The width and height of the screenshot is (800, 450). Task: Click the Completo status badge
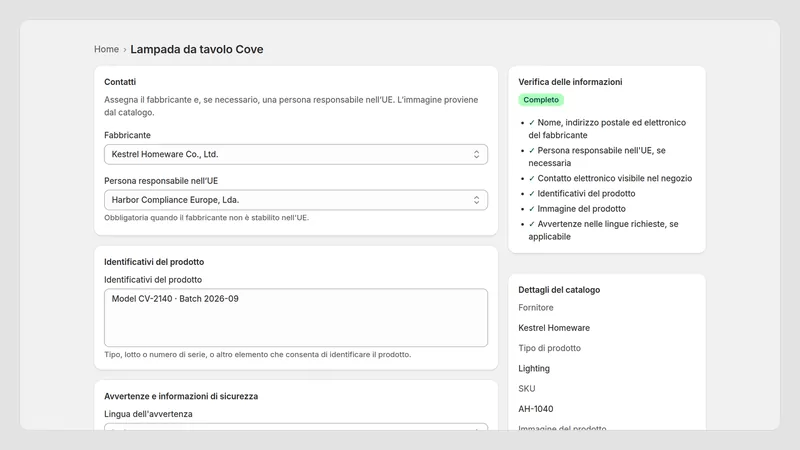pos(541,100)
